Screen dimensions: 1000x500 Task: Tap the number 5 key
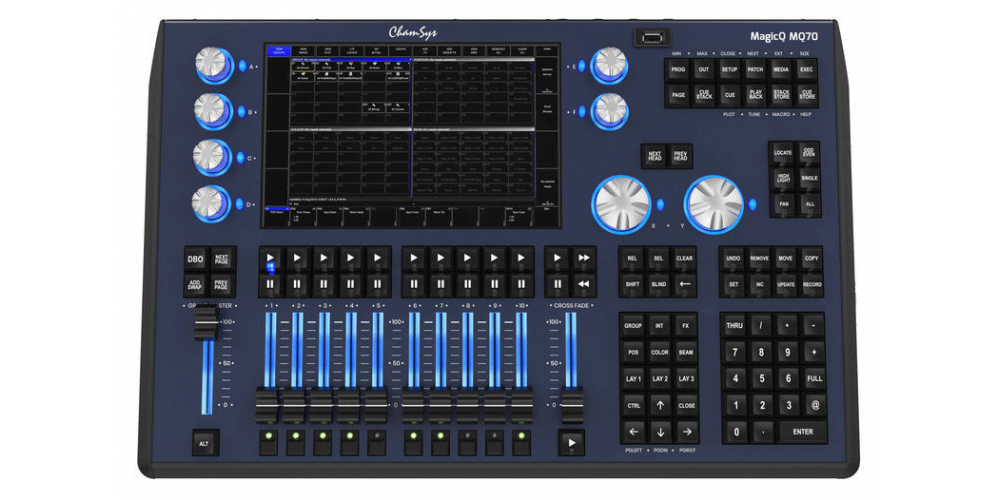(x=761, y=378)
